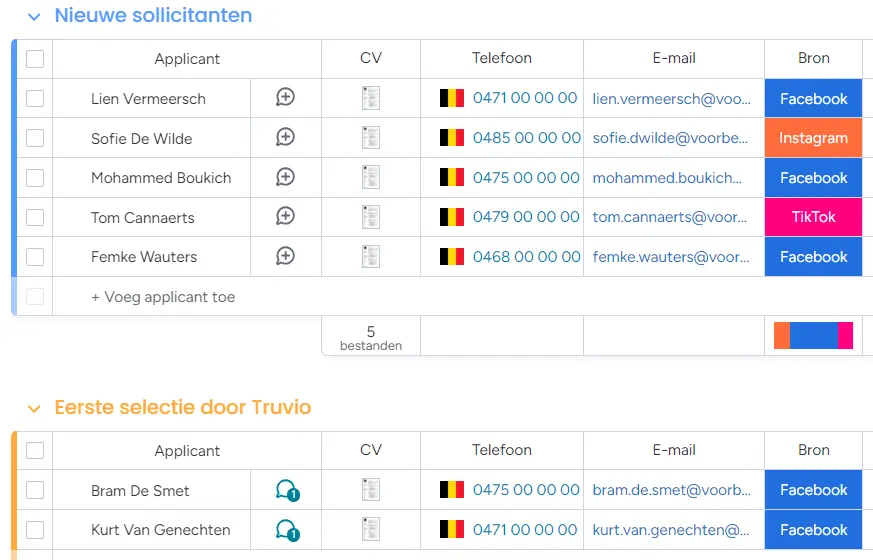
Task: Open conversation icon for Lien Vermeersch
Action: click(285, 98)
